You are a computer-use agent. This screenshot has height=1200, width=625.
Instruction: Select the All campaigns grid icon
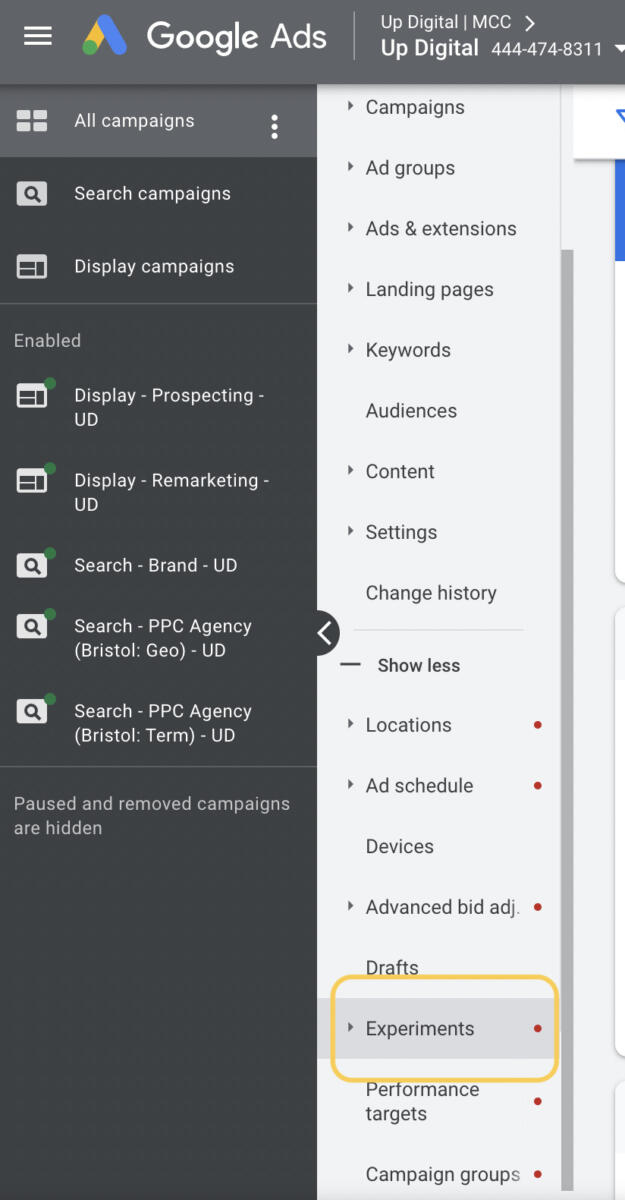pos(32,120)
